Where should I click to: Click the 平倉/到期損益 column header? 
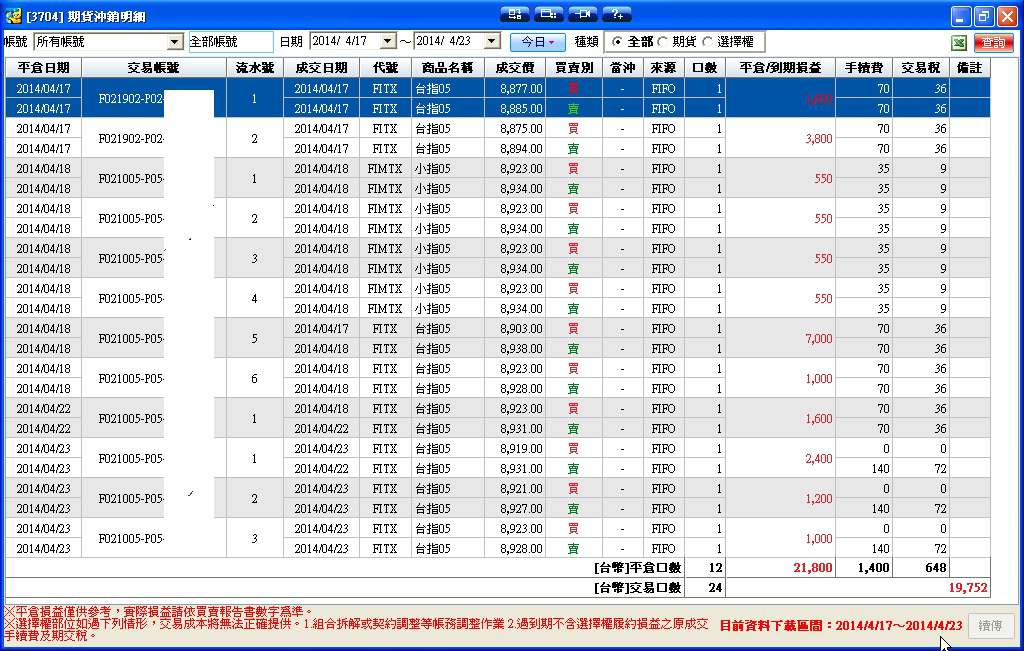780,68
